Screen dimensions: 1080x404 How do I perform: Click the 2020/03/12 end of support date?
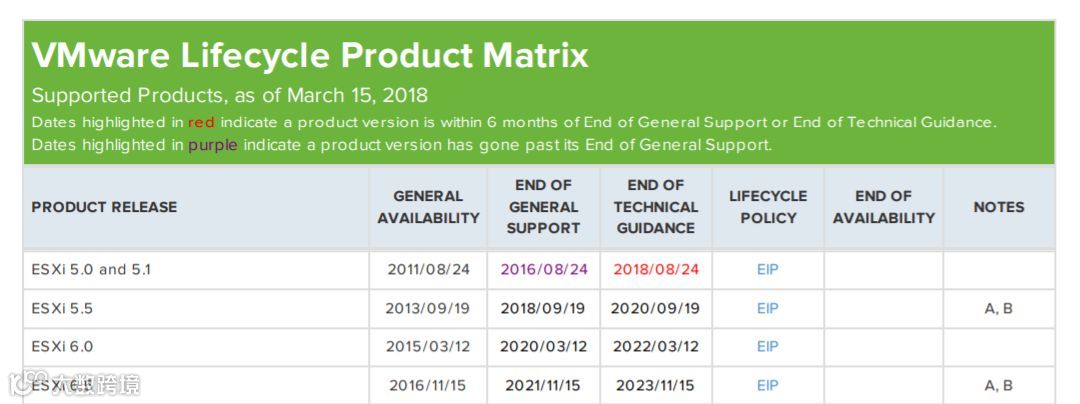click(543, 347)
